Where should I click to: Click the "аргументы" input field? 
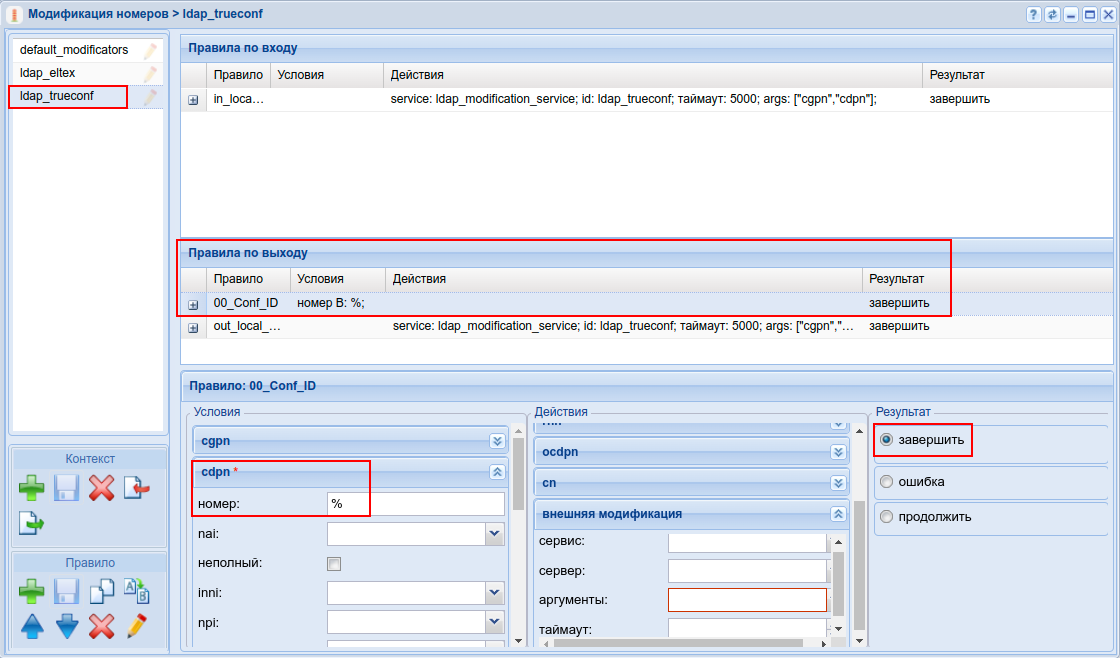click(x=747, y=600)
